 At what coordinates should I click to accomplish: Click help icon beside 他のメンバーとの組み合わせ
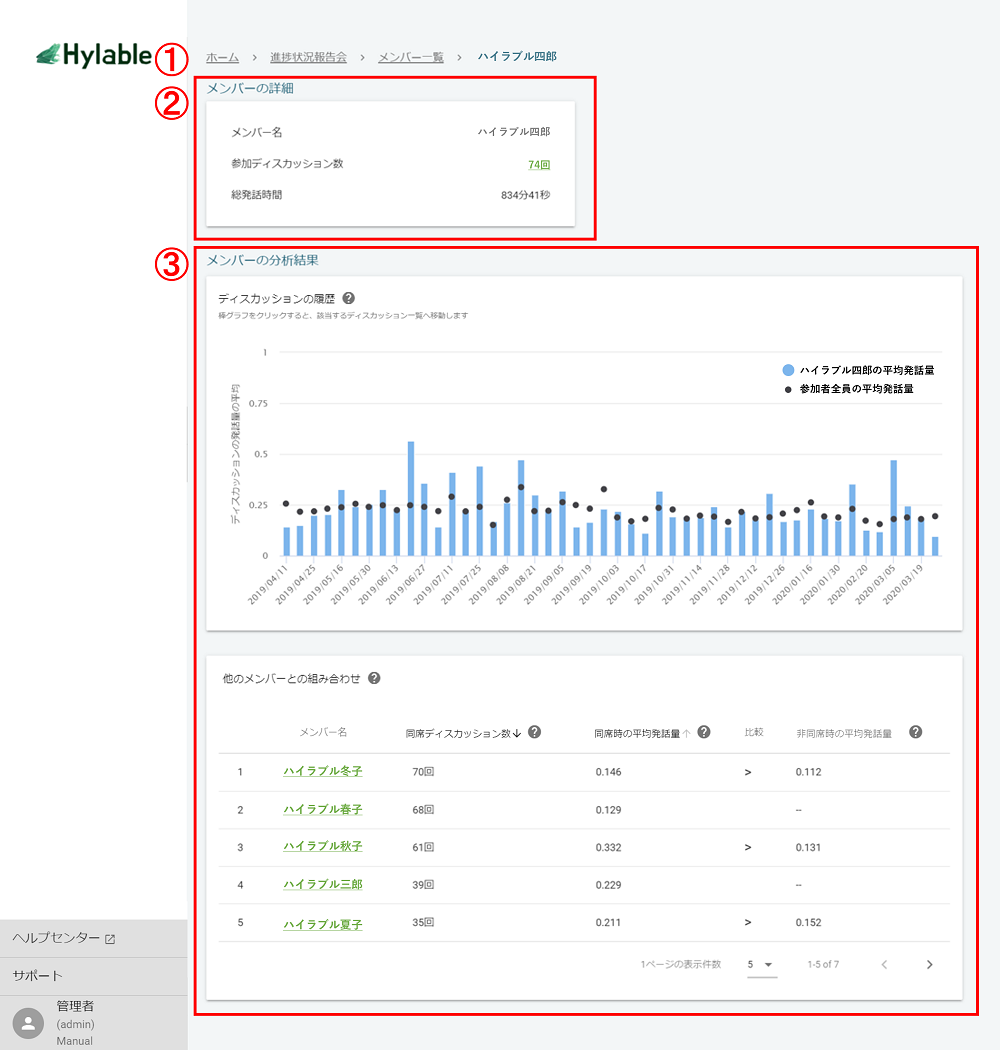coord(374,678)
